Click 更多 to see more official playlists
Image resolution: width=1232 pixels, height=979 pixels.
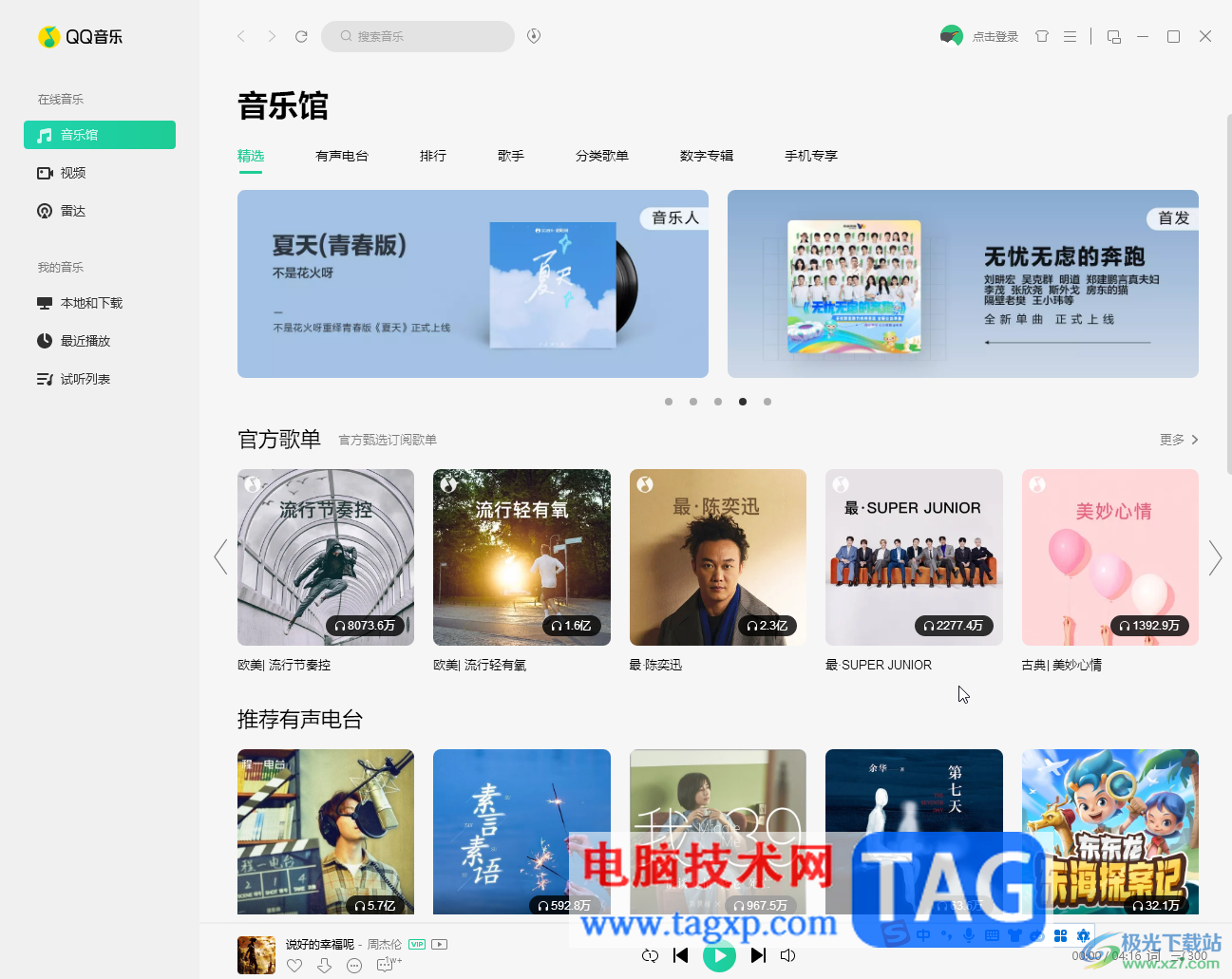1179,440
